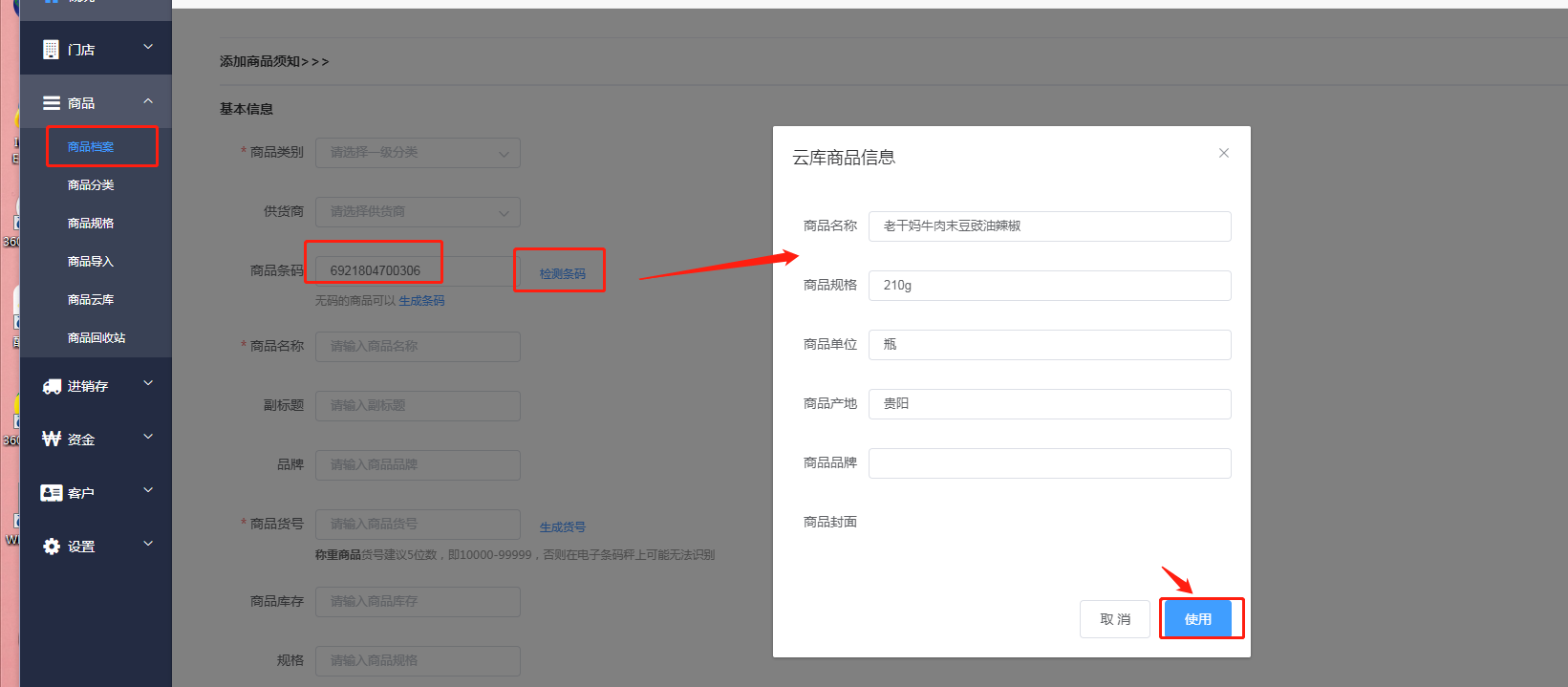The width and height of the screenshot is (1568, 687).
Task: Open the 供货商 supplier dropdown
Action: tap(418, 212)
